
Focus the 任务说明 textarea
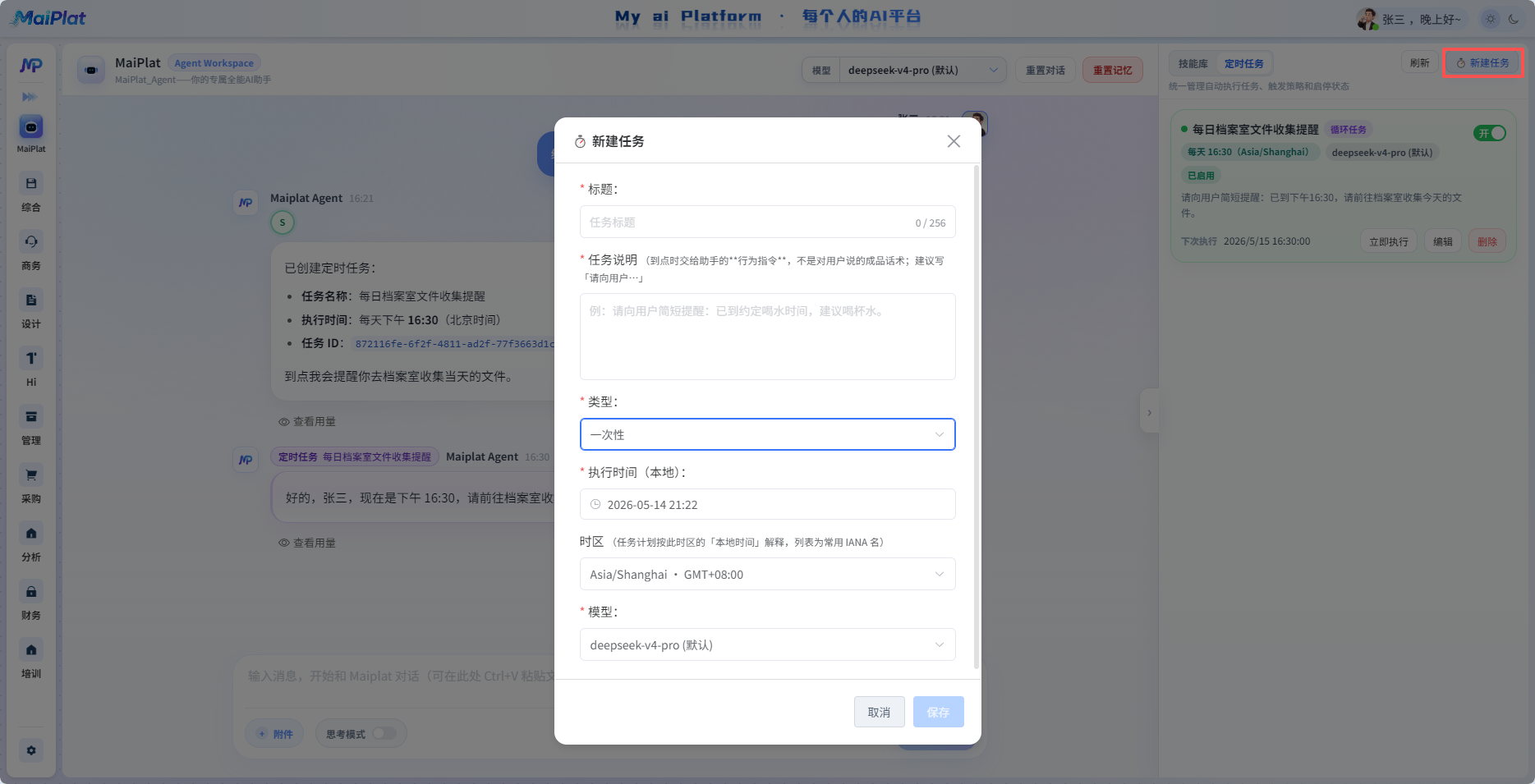click(767, 337)
